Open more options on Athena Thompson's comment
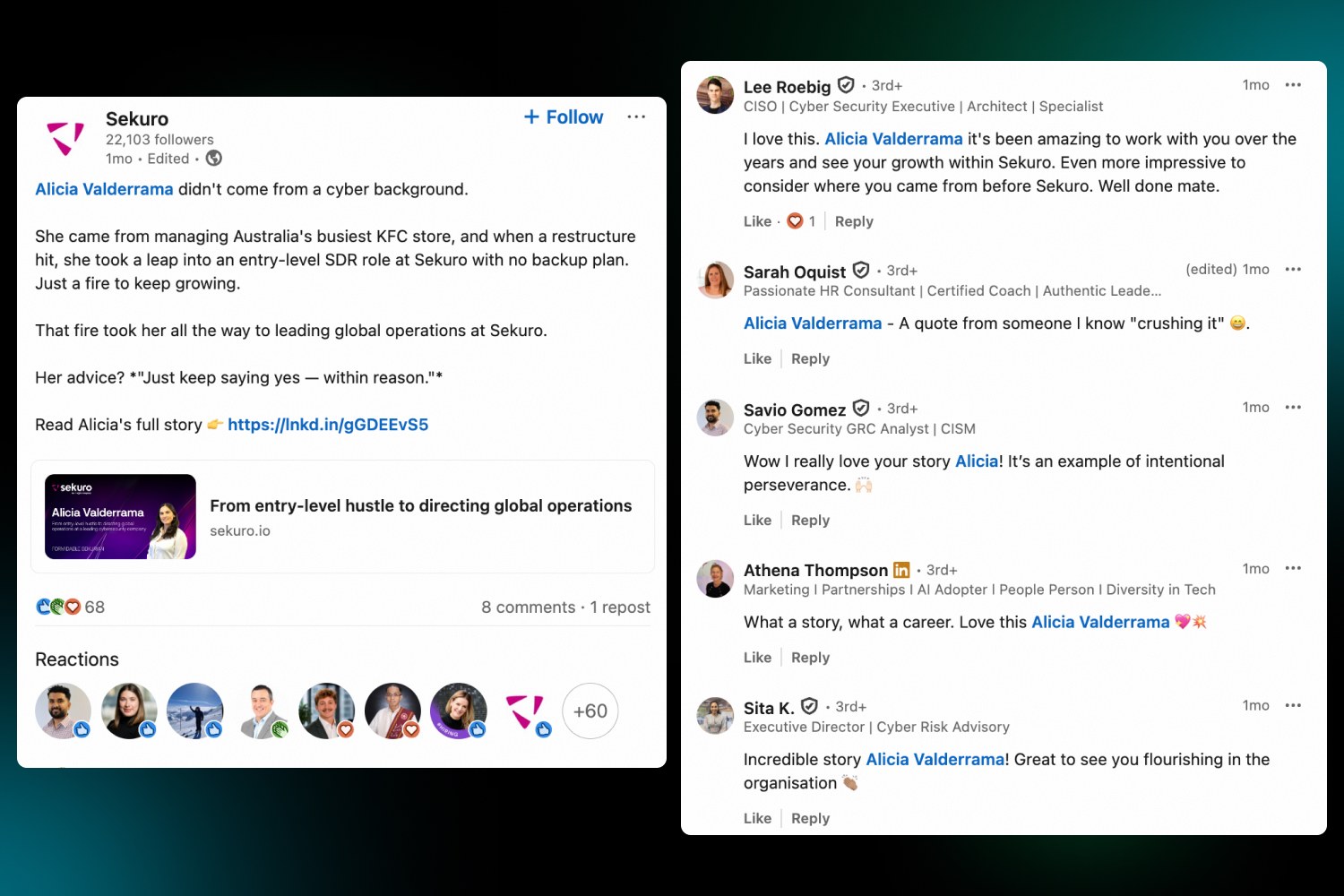 click(1293, 569)
